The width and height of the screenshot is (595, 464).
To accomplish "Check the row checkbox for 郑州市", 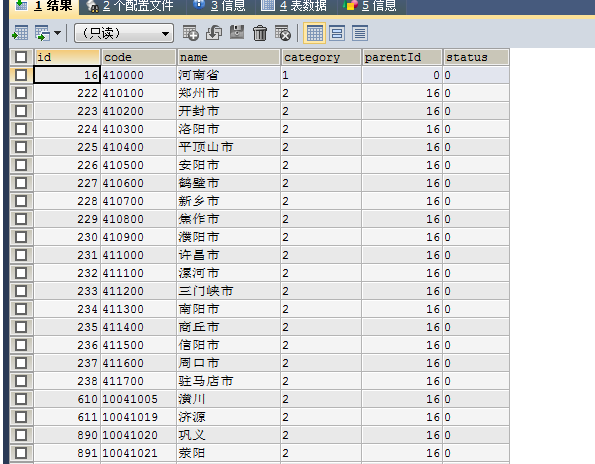I will (x=21, y=93).
